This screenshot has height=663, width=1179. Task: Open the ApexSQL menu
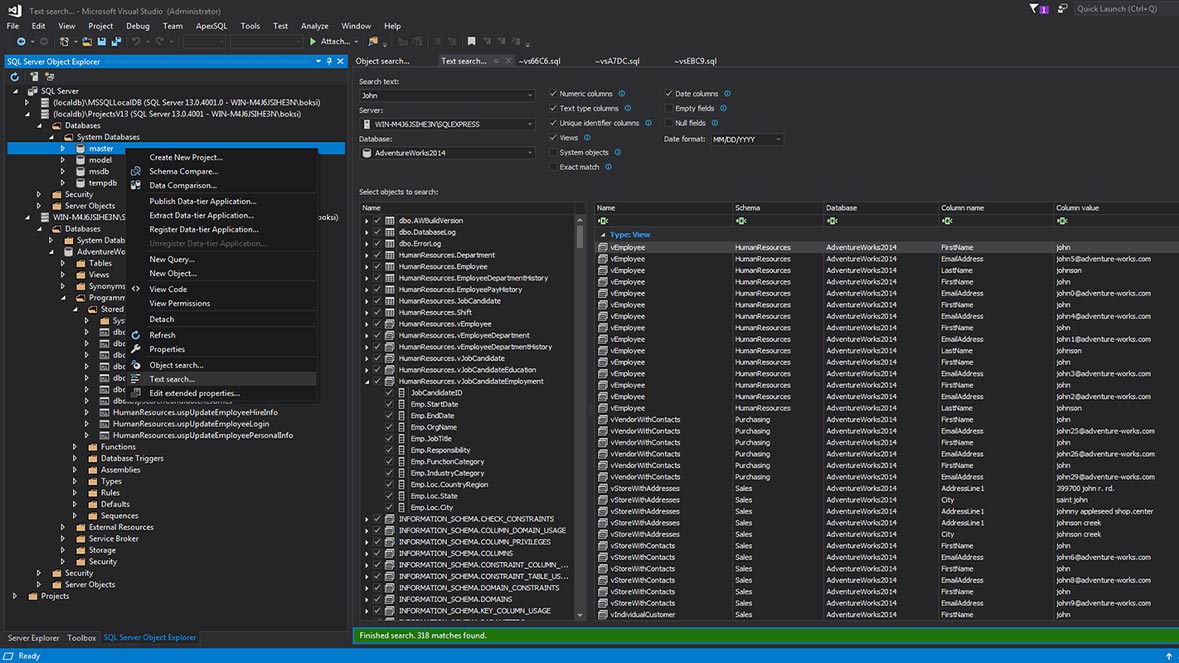point(211,26)
